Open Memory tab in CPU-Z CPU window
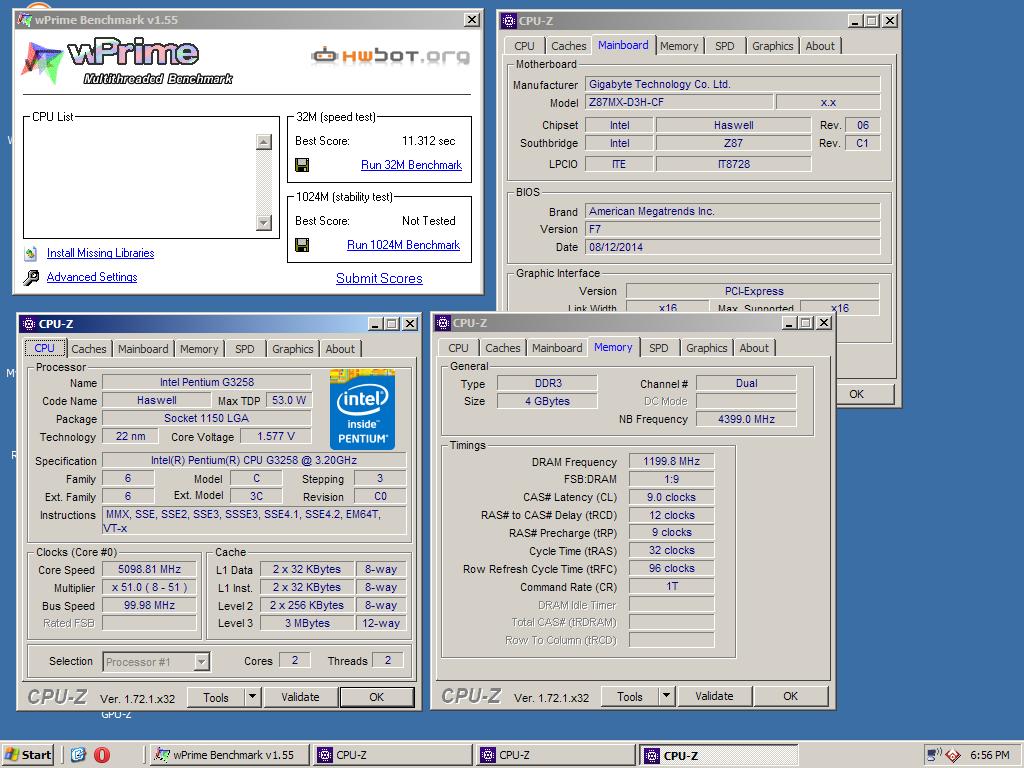The width and height of the screenshot is (1024, 768). tap(199, 349)
